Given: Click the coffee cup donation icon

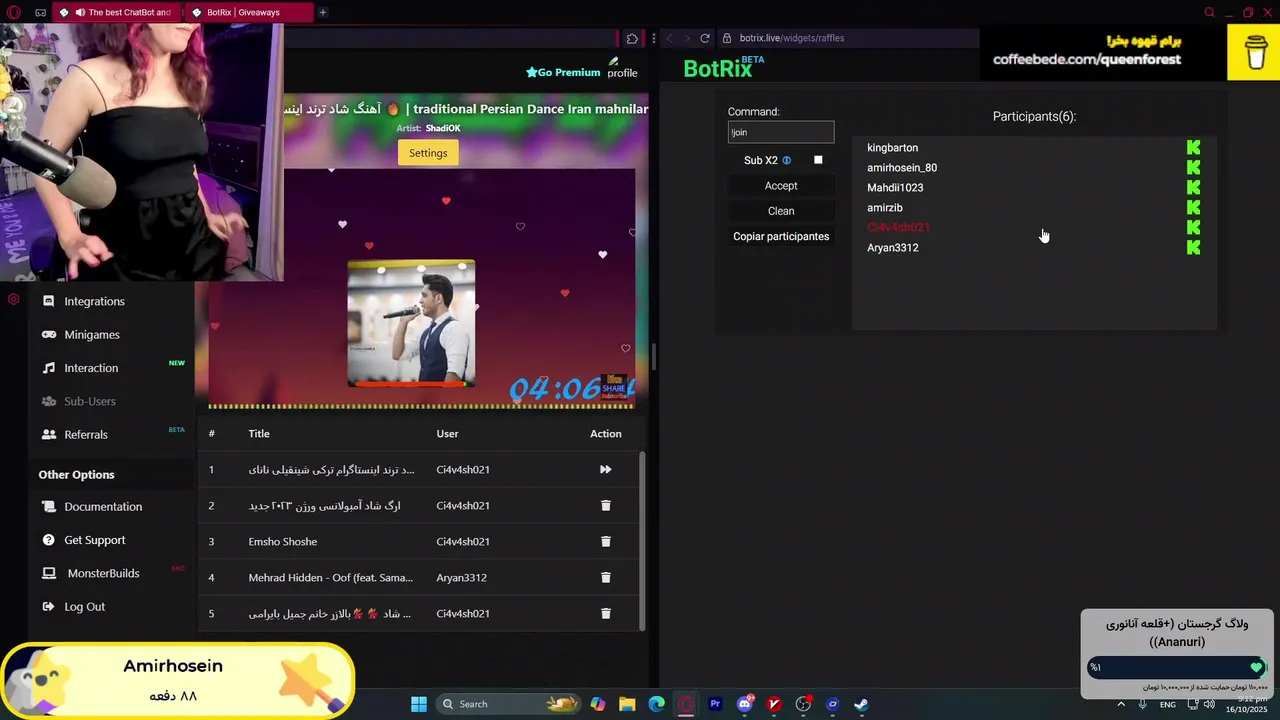Looking at the screenshot, I should (1255, 52).
